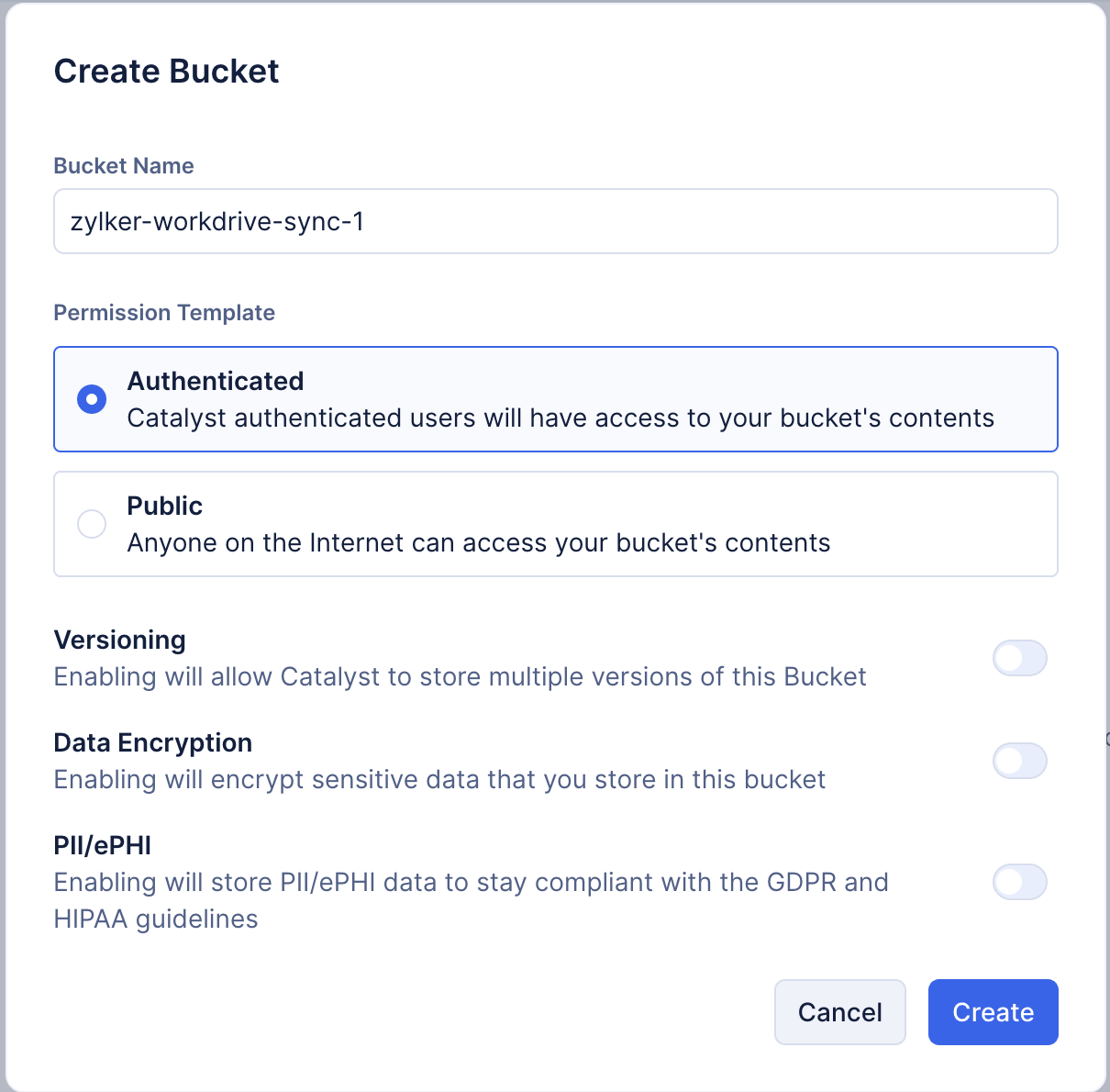Click the "Anyone on the Internet" description text
Viewport: 1110px width, 1092px height.
tap(479, 543)
